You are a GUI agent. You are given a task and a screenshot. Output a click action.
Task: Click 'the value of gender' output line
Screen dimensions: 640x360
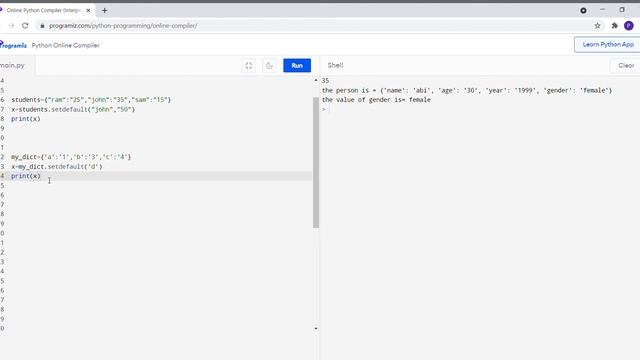pyautogui.click(x=376, y=100)
